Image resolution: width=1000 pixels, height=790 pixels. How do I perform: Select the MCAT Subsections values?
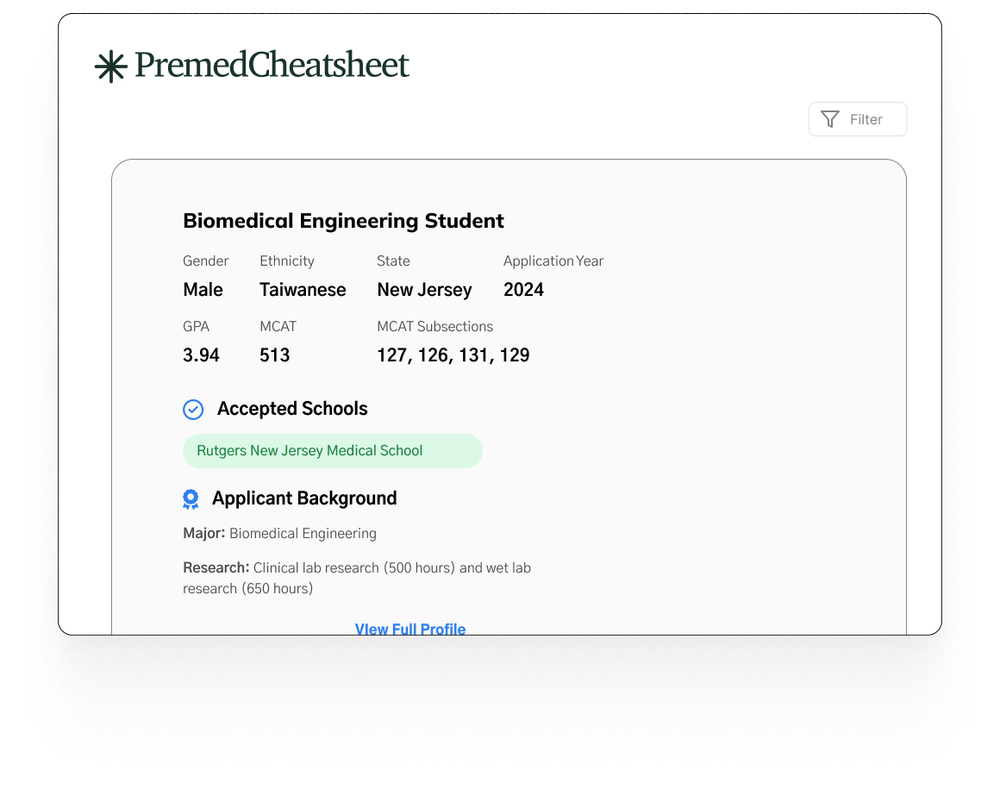(x=453, y=355)
